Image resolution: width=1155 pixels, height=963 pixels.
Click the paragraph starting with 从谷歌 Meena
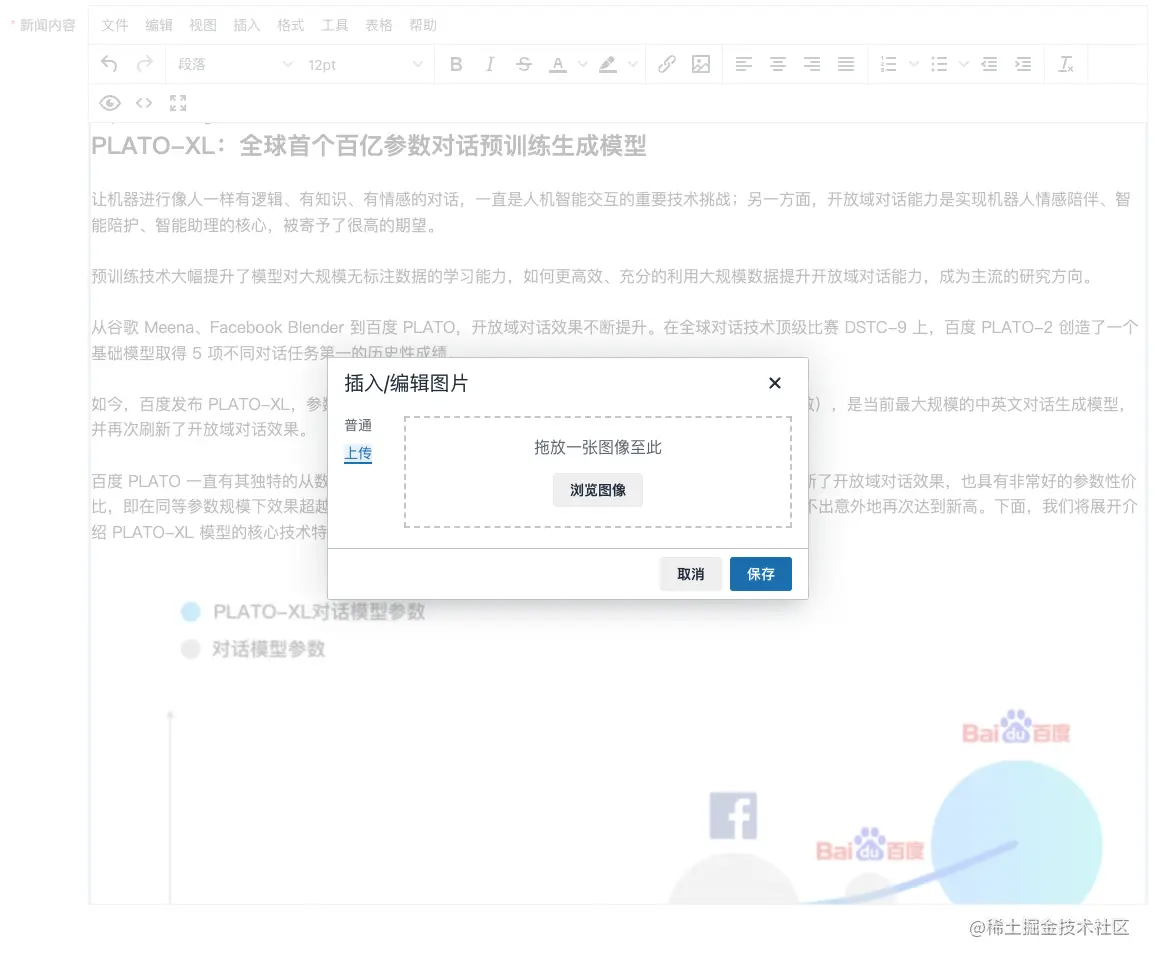click(x=614, y=340)
